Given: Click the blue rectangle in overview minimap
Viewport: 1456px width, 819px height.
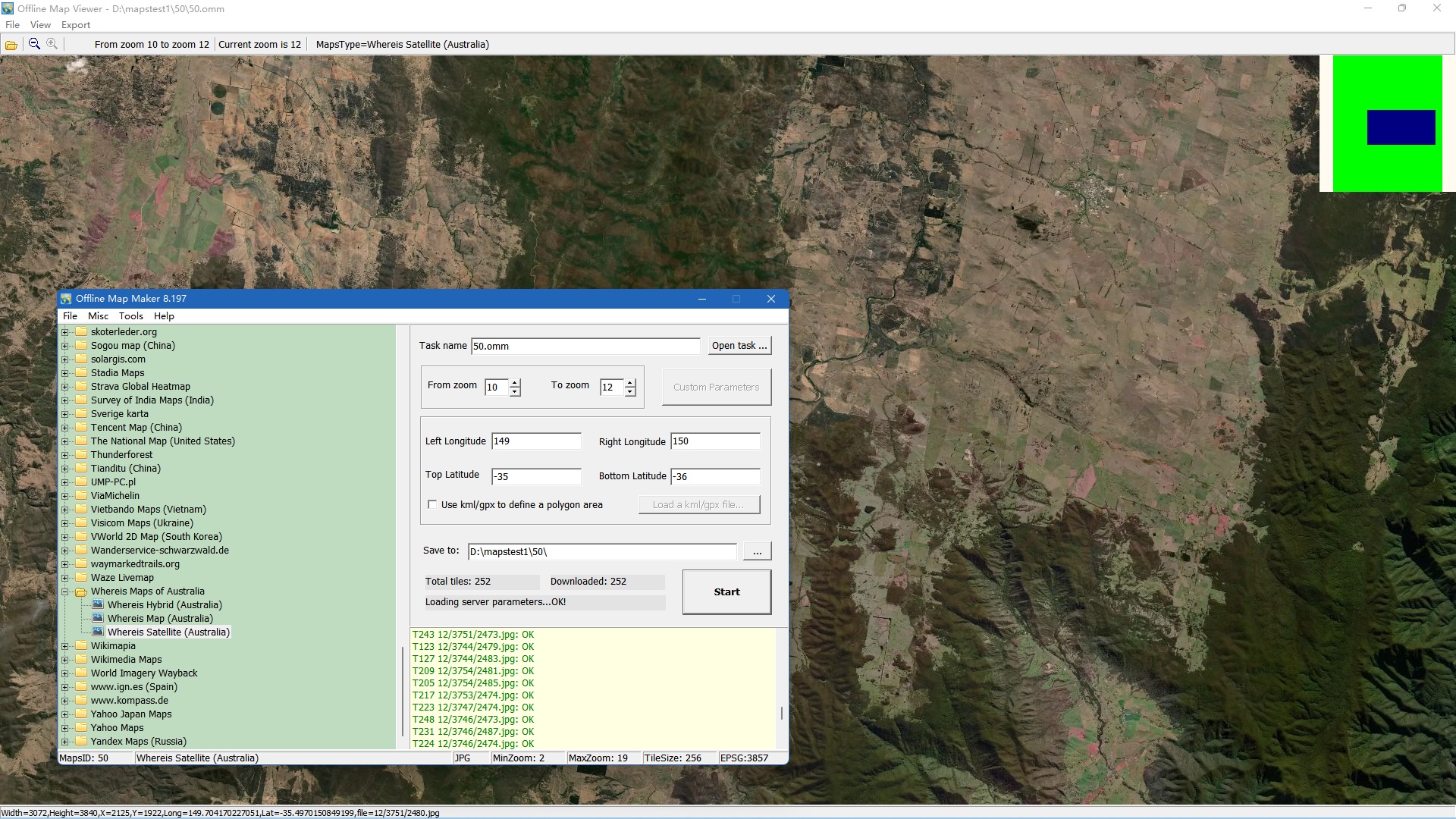Looking at the screenshot, I should 1401,127.
